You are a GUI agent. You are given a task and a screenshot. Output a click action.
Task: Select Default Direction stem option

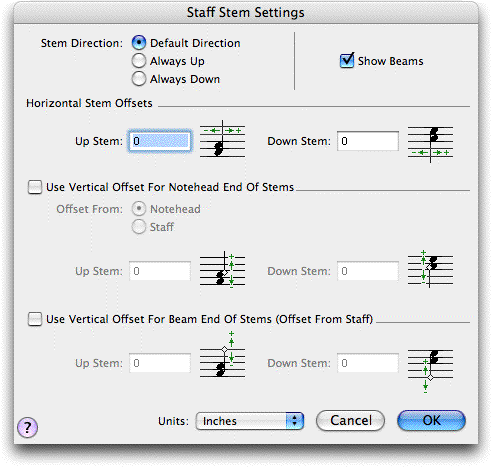click(139, 43)
